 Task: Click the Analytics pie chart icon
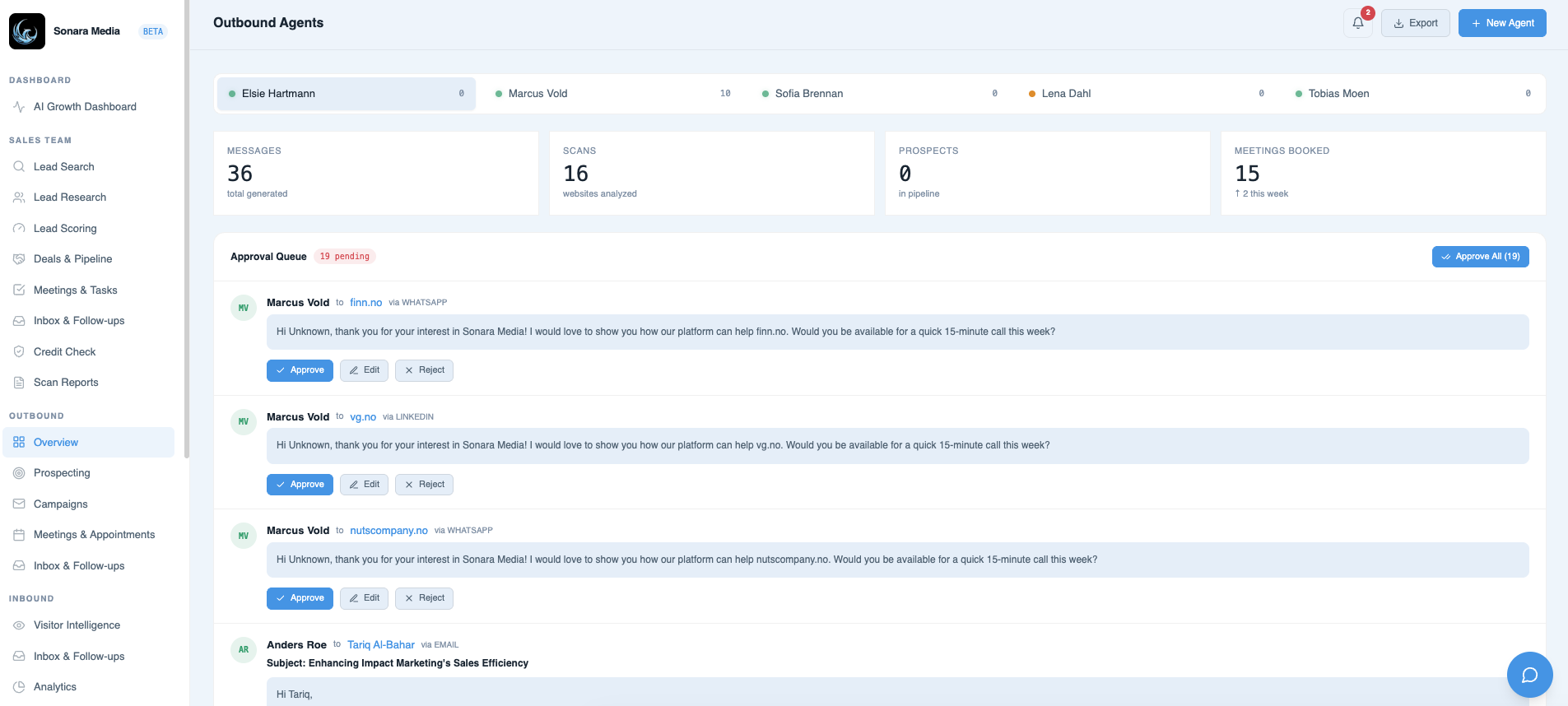19,687
